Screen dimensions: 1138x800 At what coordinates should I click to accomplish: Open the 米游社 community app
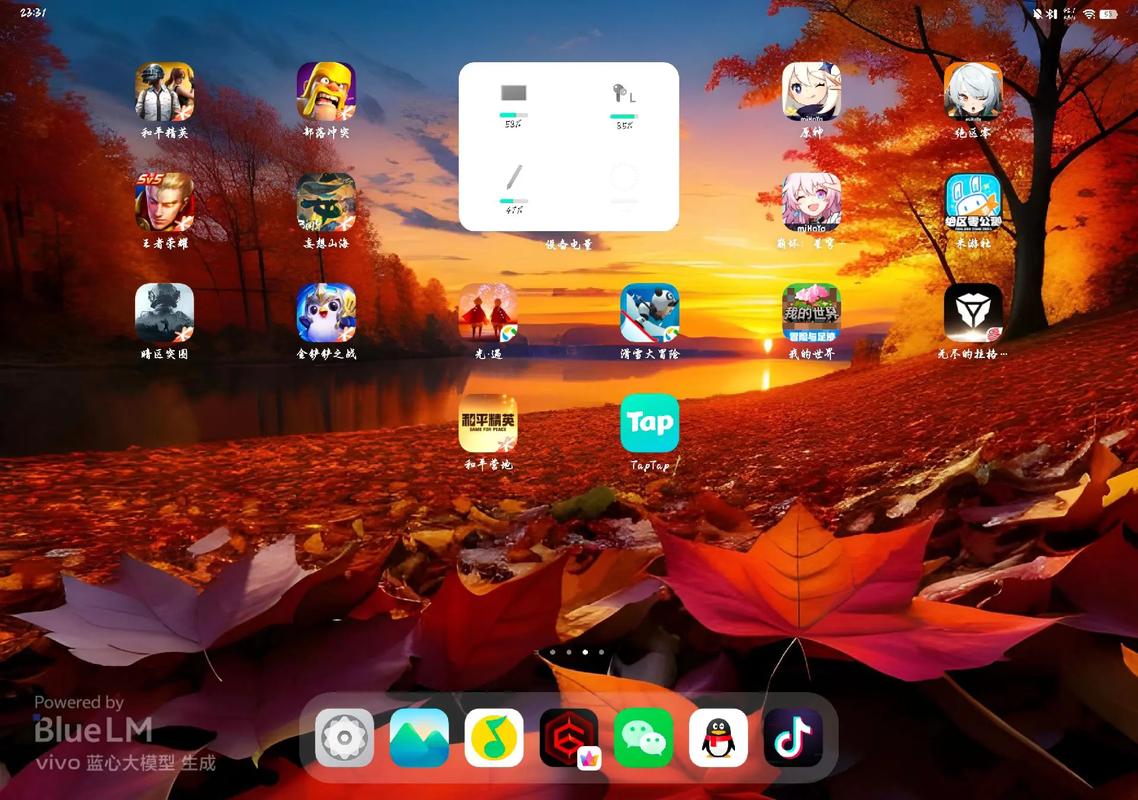(x=973, y=202)
